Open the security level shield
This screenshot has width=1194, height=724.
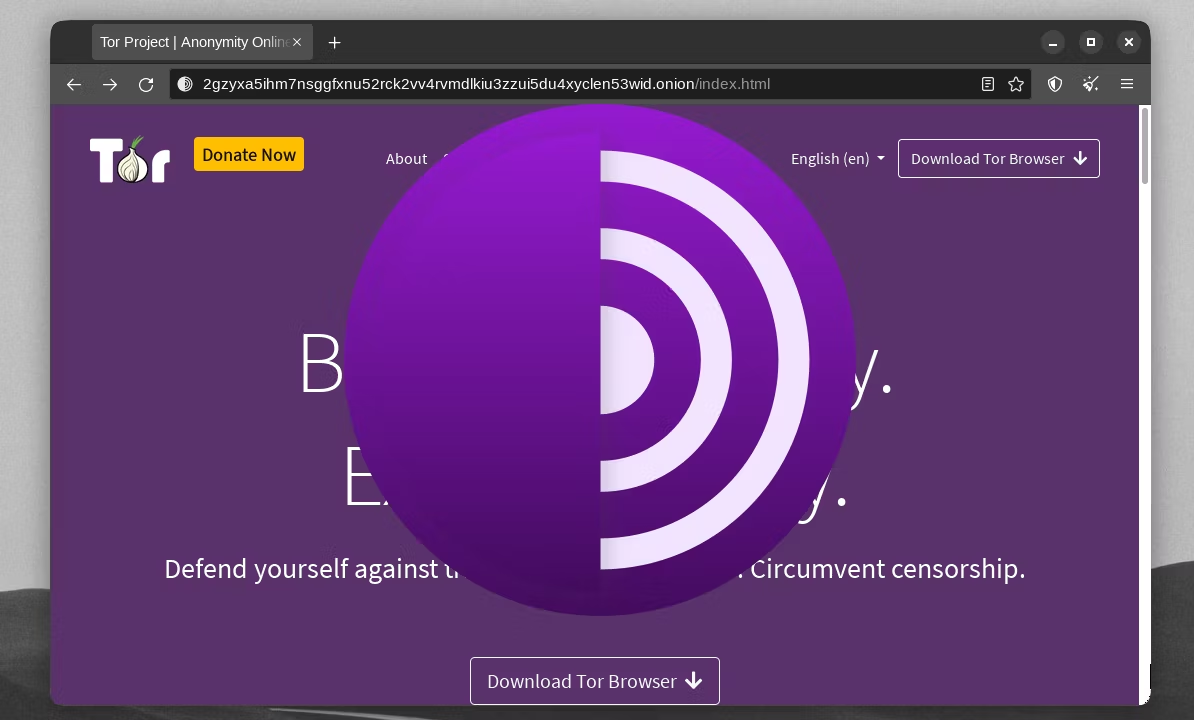click(1055, 85)
